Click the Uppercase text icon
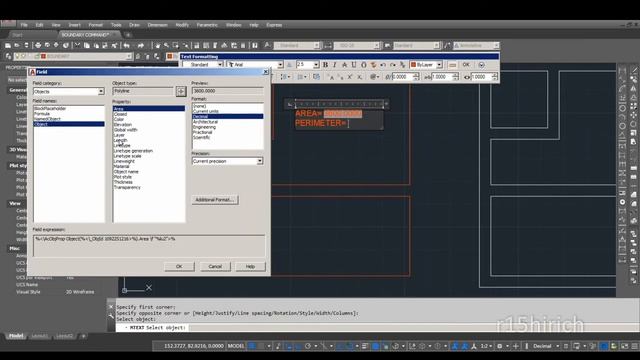This screenshot has height=360, width=640. click(331, 77)
